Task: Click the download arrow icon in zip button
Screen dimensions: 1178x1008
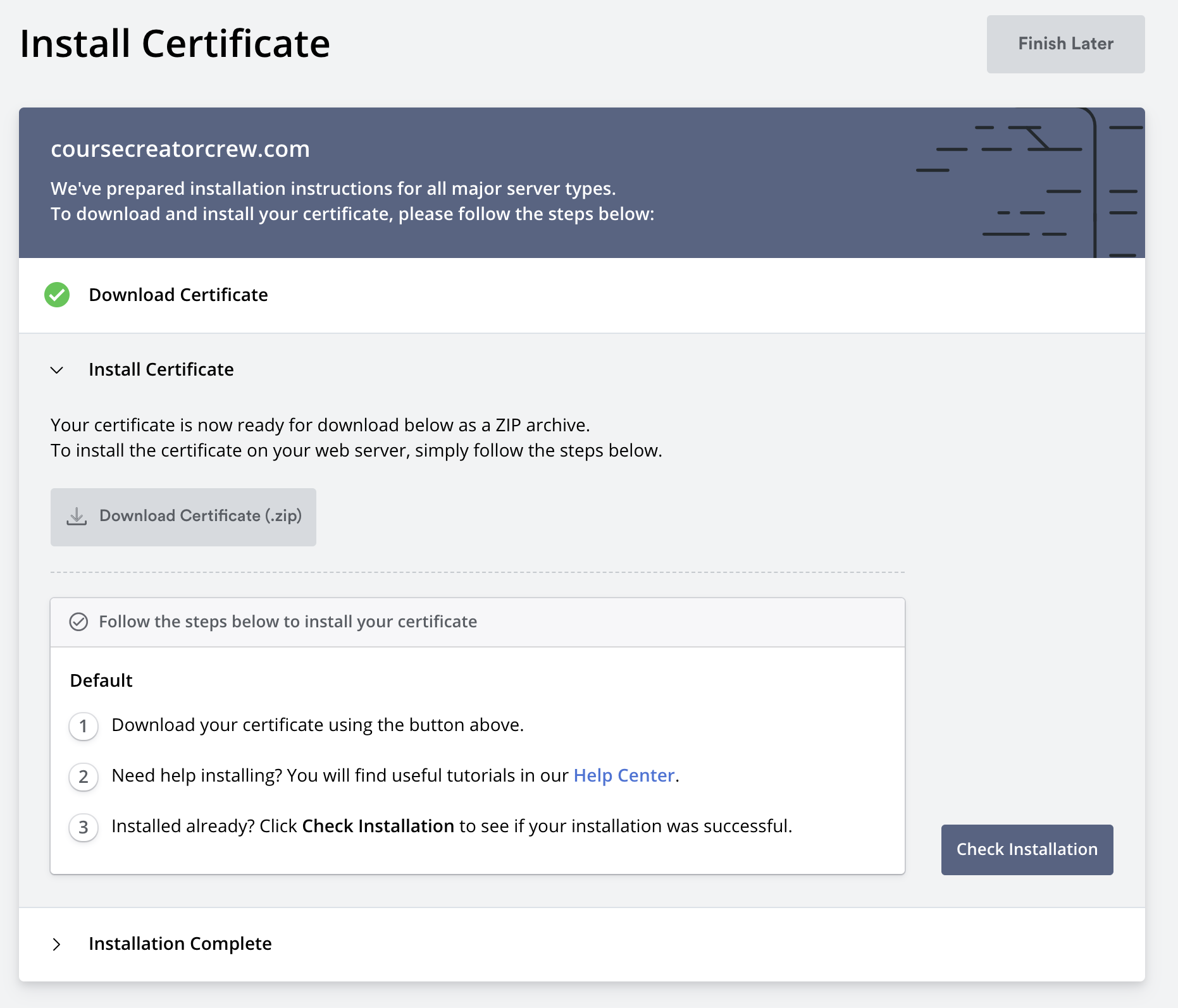Action: click(x=77, y=516)
